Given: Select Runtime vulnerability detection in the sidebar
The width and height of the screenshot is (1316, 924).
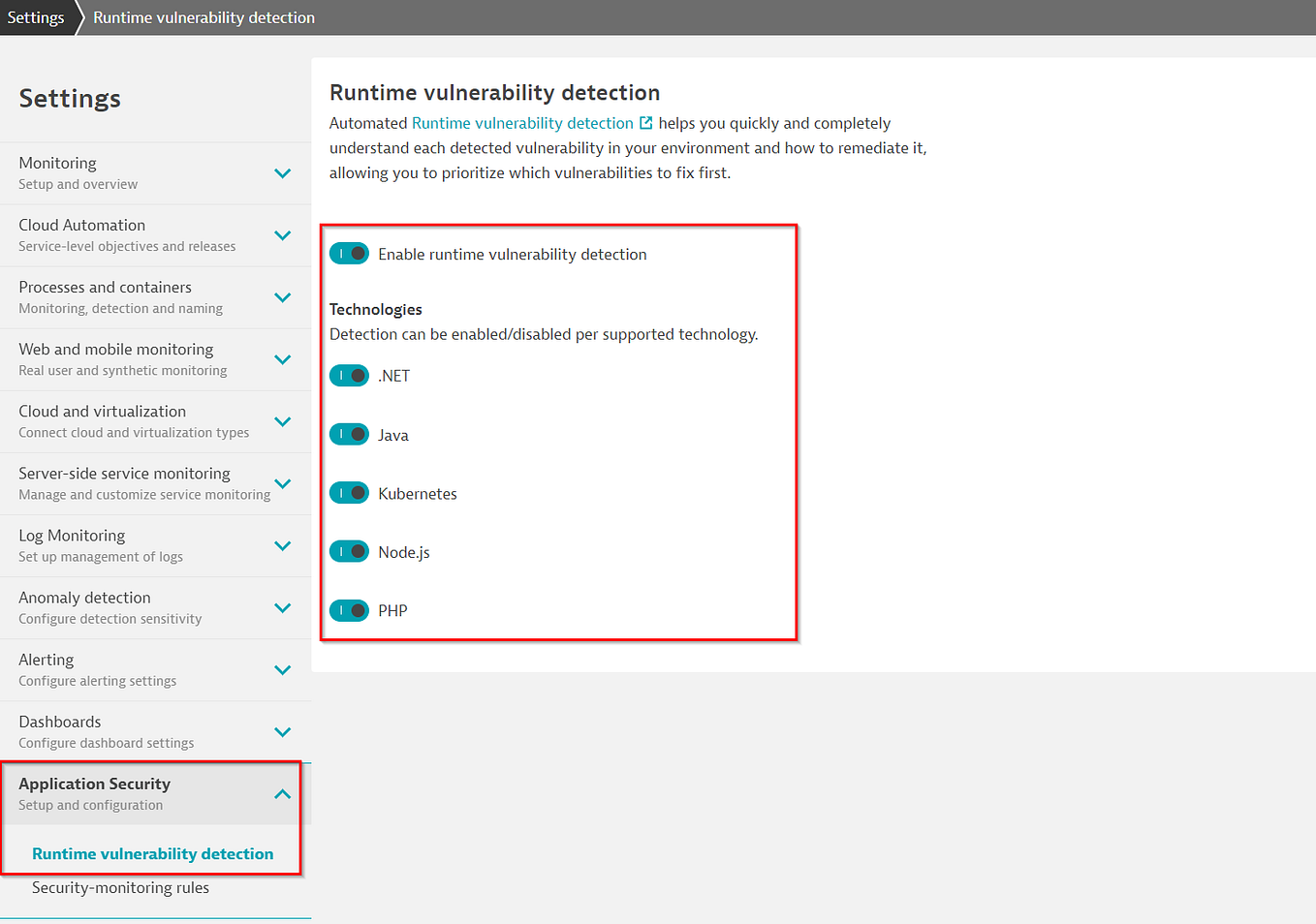Looking at the screenshot, I should [154, 853].
